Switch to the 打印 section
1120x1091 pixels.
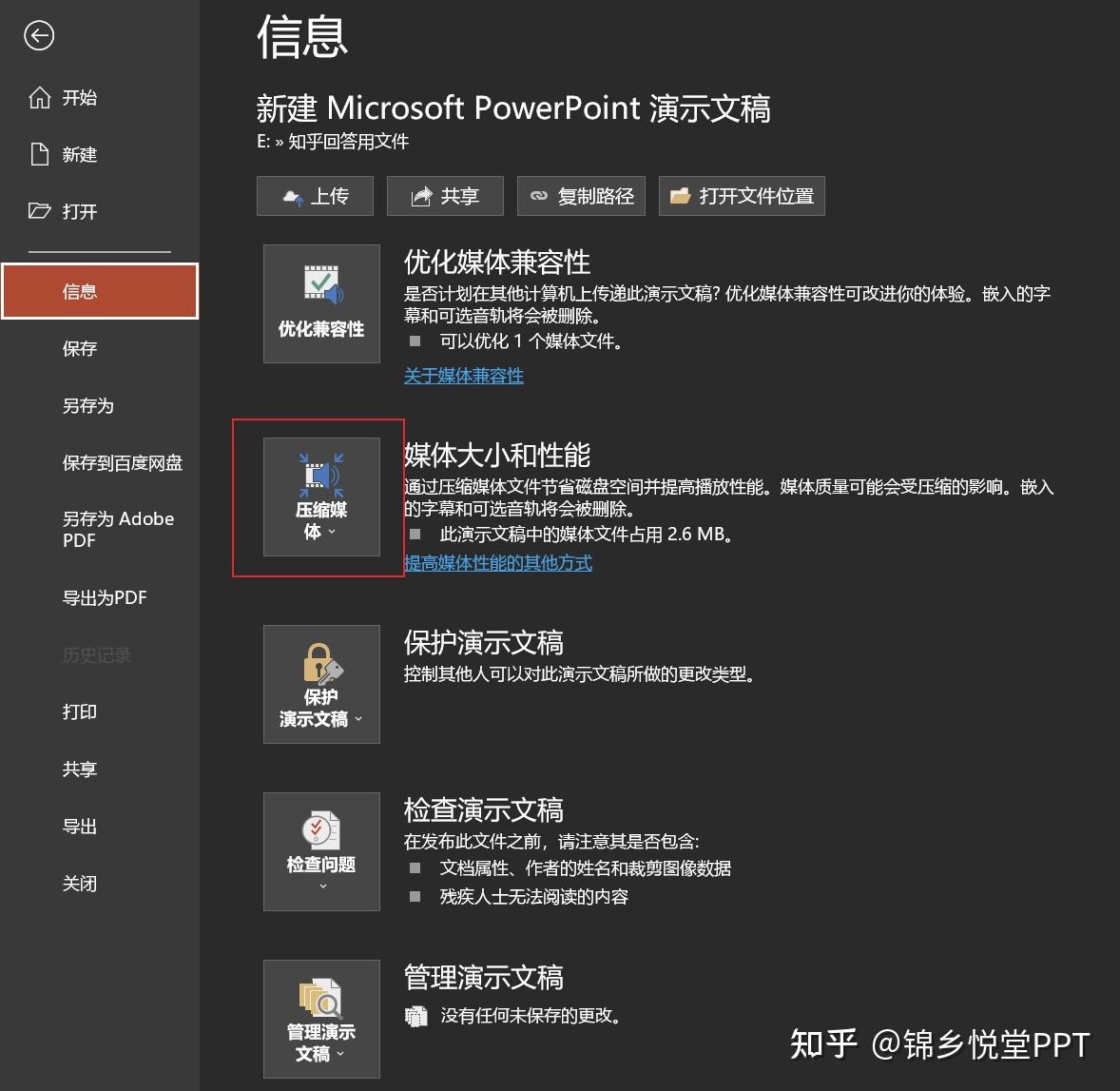[79, 711]
